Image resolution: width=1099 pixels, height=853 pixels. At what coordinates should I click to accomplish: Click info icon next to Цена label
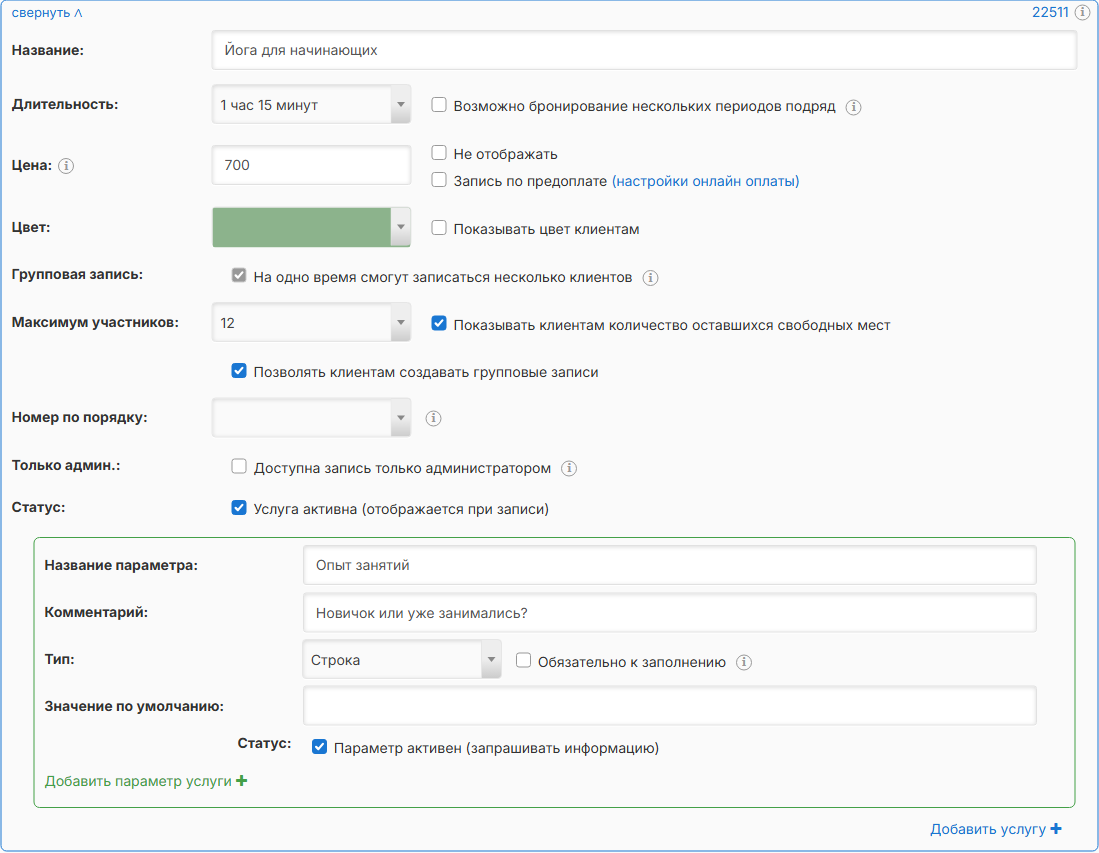pos(66,166)
